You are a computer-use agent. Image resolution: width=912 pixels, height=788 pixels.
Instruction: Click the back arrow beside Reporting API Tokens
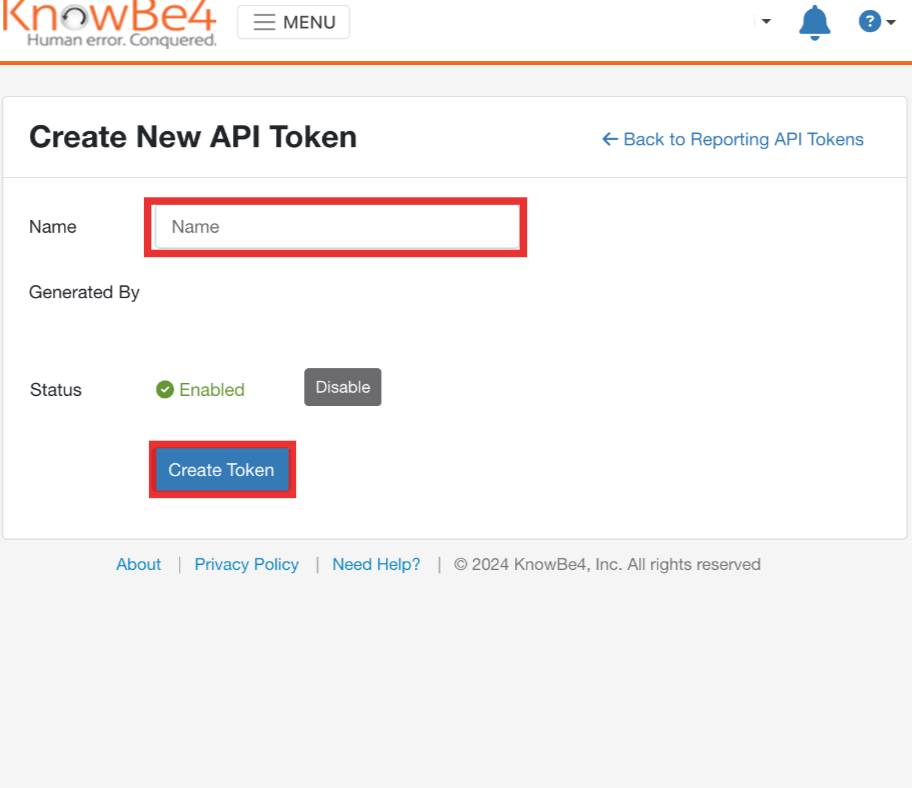tap(610, 139)
